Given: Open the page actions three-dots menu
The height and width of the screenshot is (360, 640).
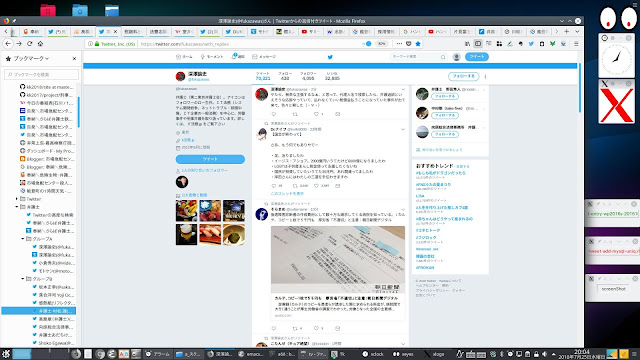Looking at the screenshot, I should pyautogui.click(x=399, y=44).
